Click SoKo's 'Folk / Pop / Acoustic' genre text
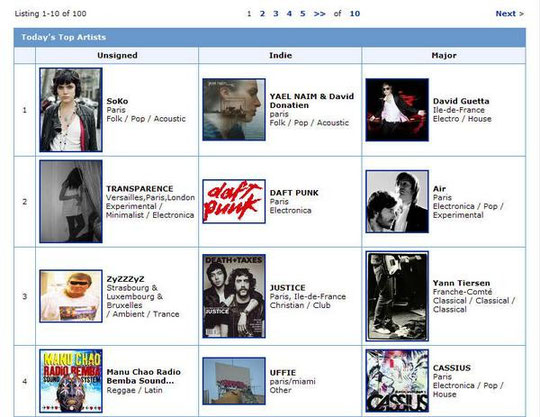 pyautogui.click(x=146, y=119)
